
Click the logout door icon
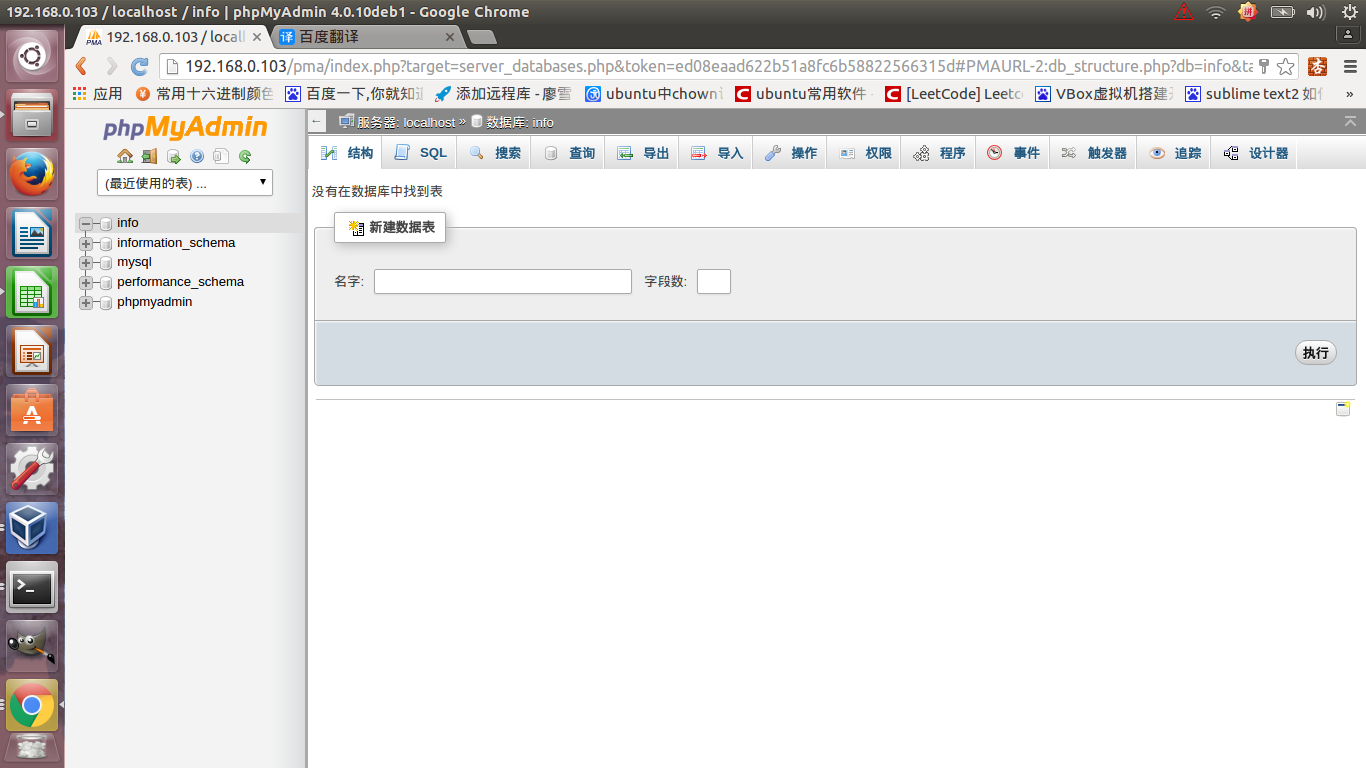tap(149, 156)
